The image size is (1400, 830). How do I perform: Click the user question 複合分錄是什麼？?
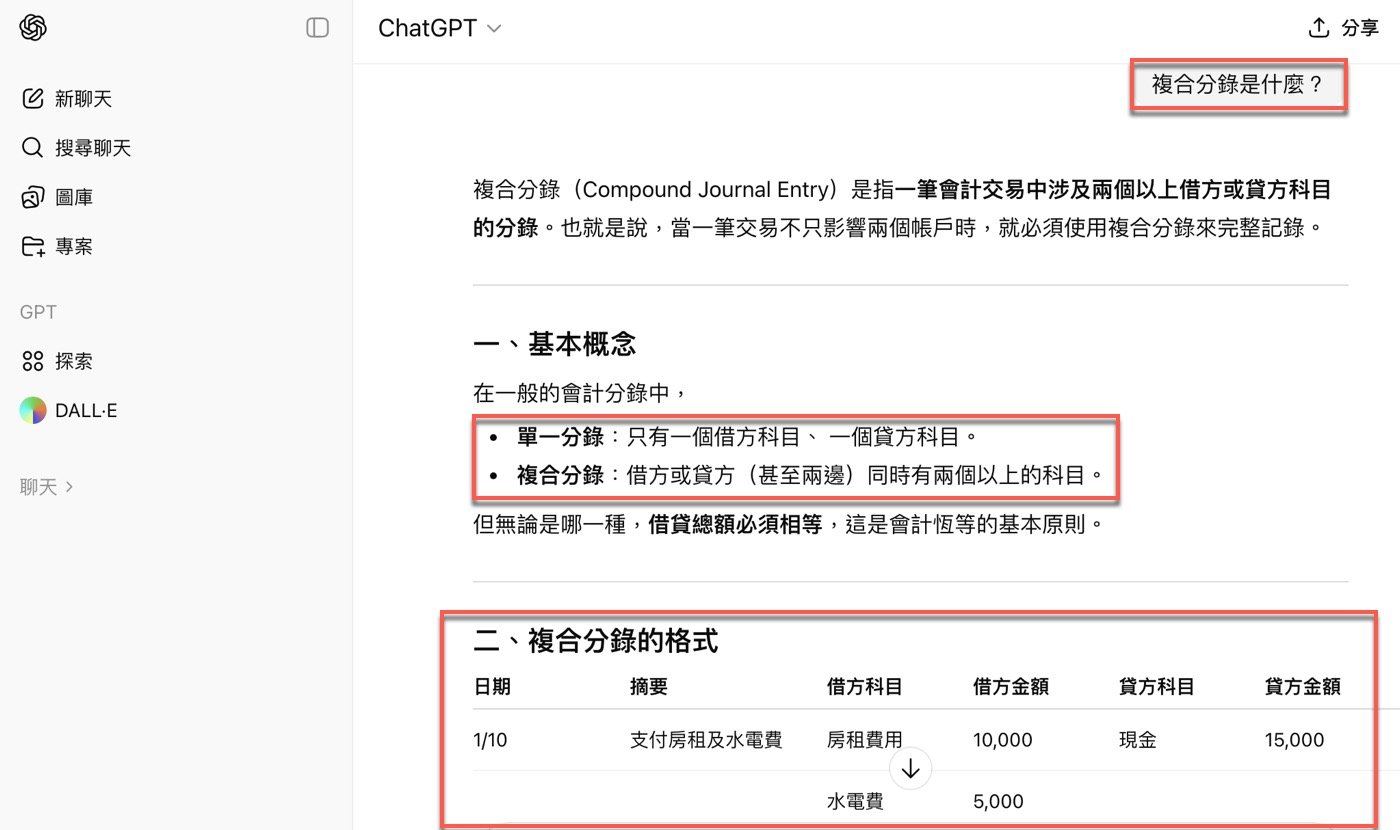point(1238,86)
